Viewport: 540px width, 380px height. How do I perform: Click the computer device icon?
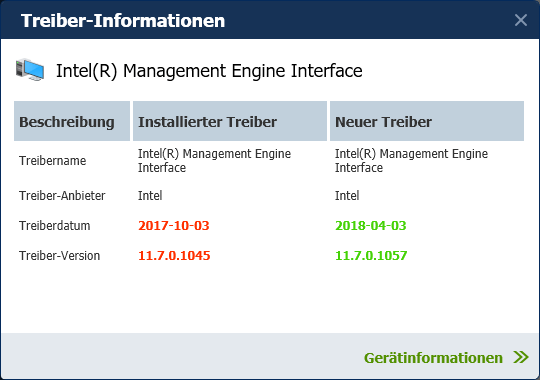30,70
